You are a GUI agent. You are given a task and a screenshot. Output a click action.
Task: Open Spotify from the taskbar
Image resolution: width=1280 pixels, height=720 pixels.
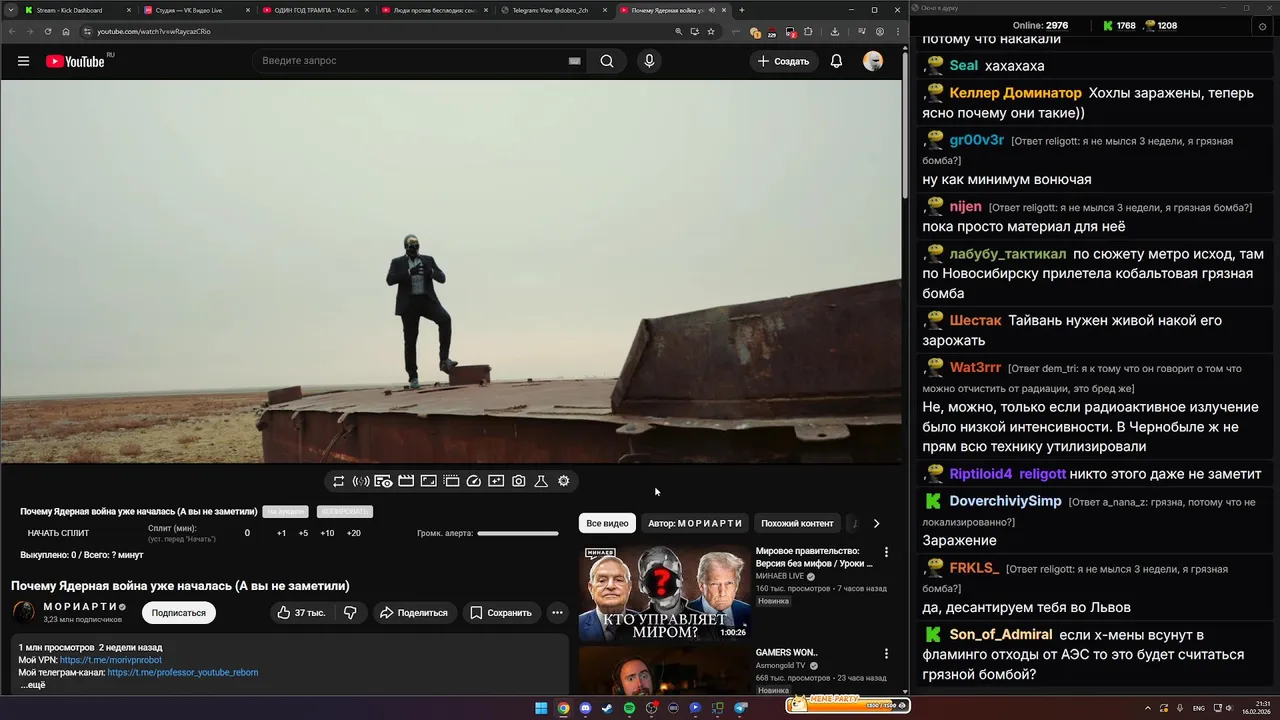(629, 708)
